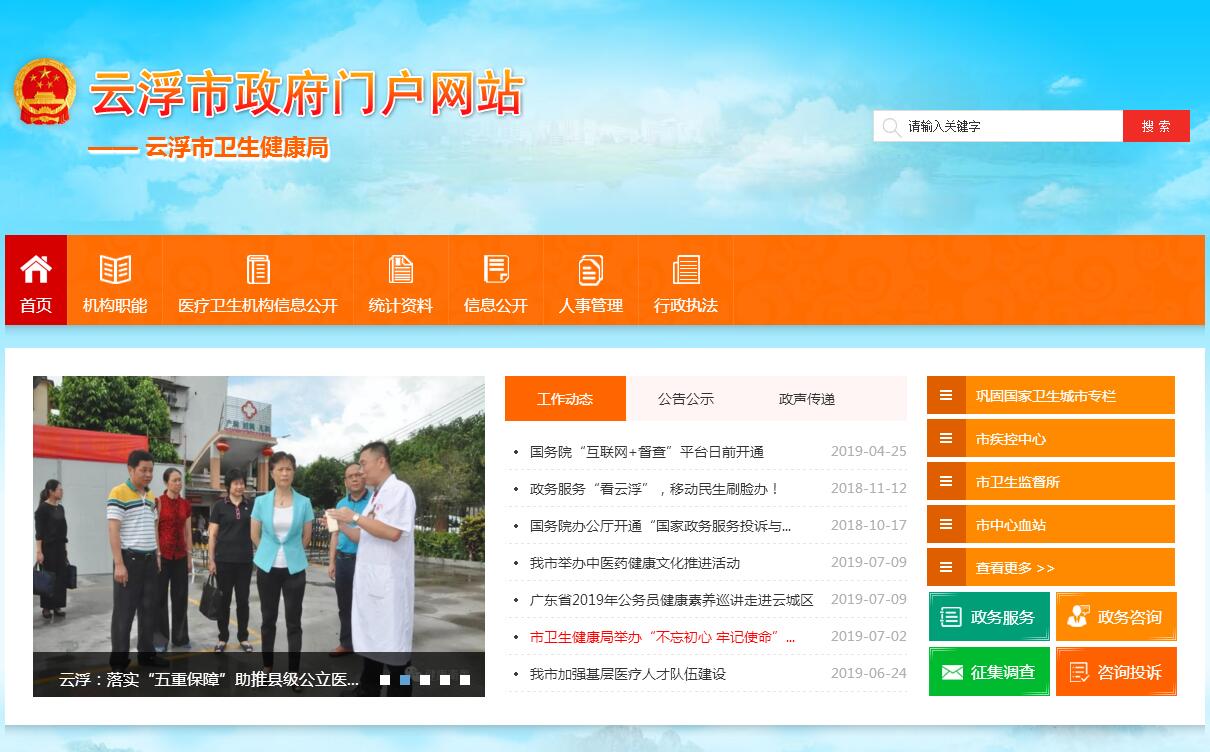Click the 咨询投诉 form icon
This screenshot has width=1210, height=752.
click(1078, 672)
